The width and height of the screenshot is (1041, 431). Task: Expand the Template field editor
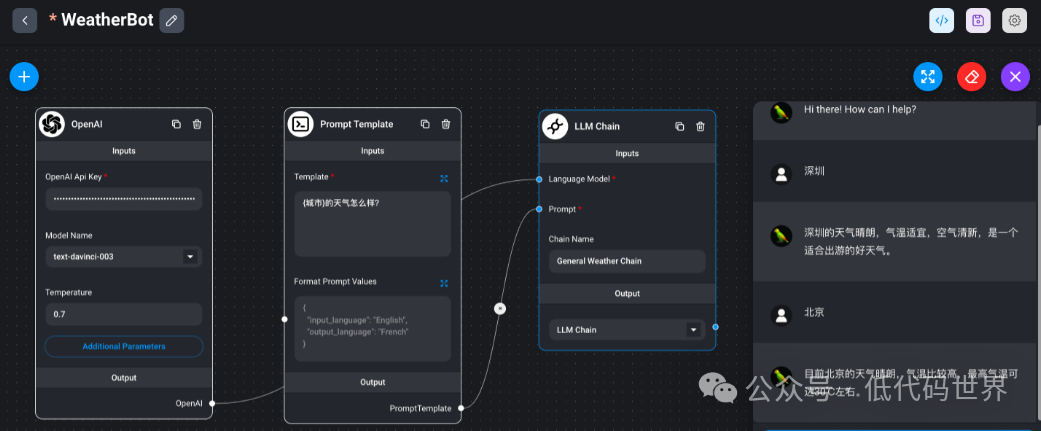(444, 179)
